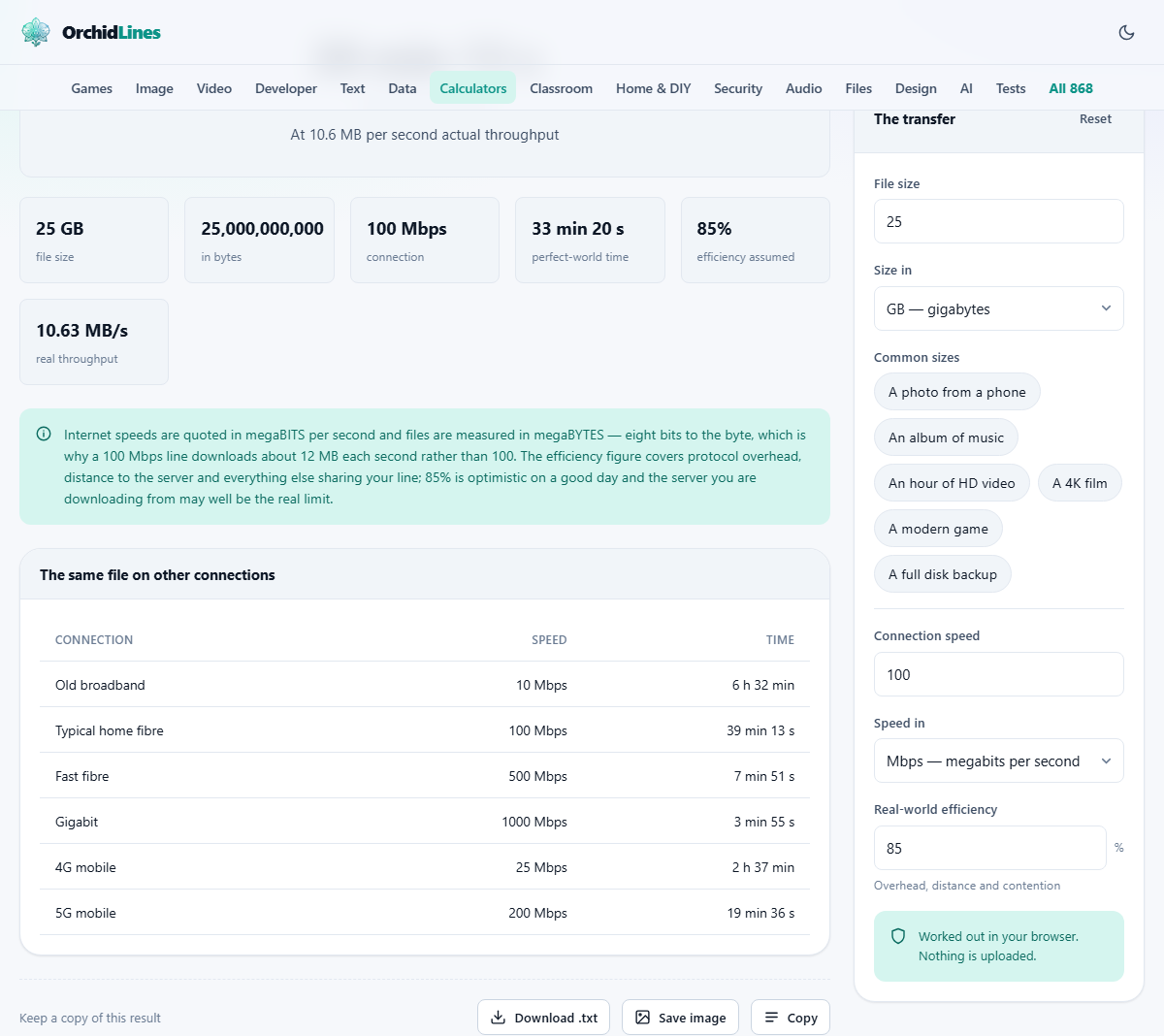Click the 33 min 20 s perfect-world card
This screenshot has width=1164, height=1036.
pos(590,241)
